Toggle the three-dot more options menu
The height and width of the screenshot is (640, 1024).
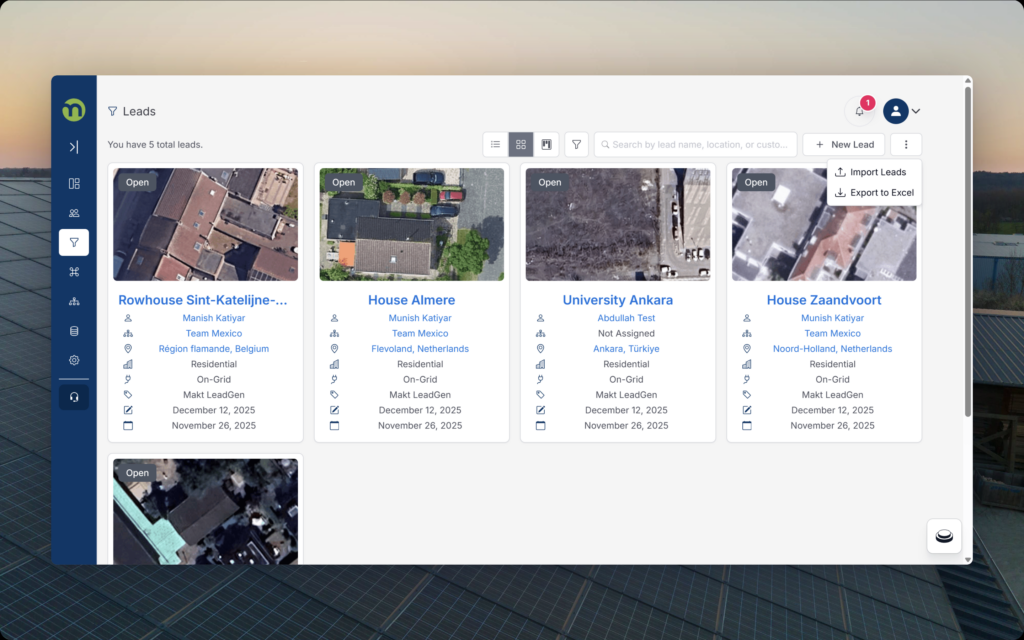pyautogui.click(x=905, y=145)
